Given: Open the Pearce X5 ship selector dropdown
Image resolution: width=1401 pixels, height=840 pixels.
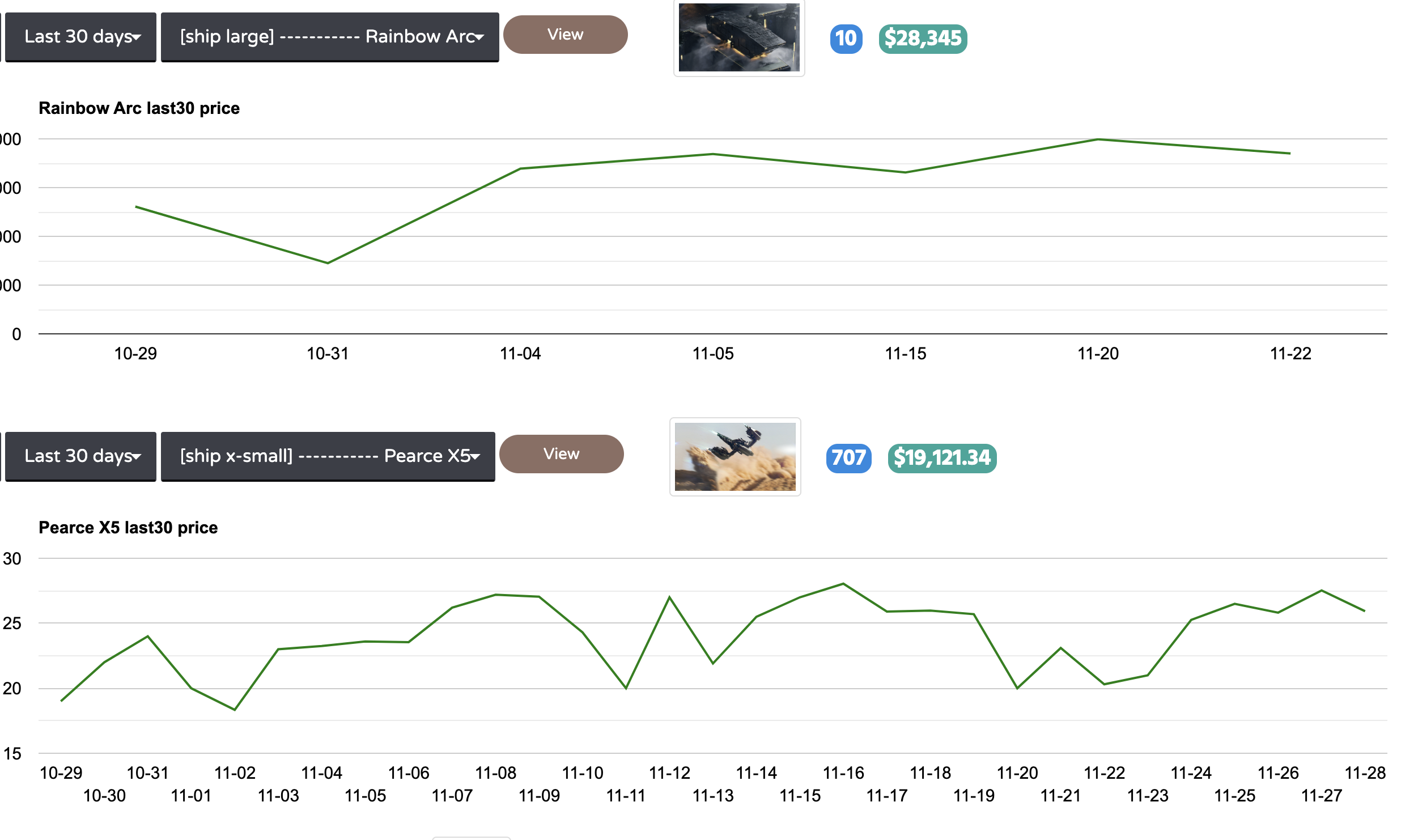Looking at the screenshot, I should click(x=328, y=456).
